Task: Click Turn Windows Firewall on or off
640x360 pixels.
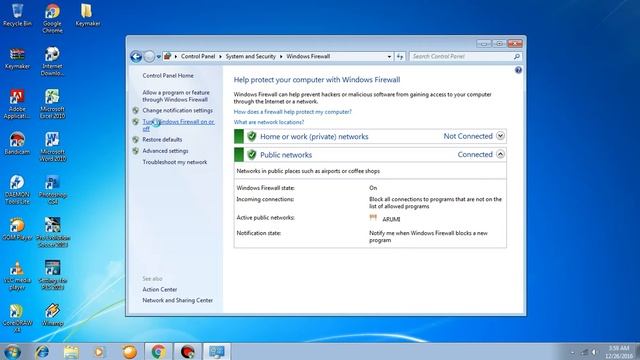Action: pyautogui.click(x=178, y=125)
